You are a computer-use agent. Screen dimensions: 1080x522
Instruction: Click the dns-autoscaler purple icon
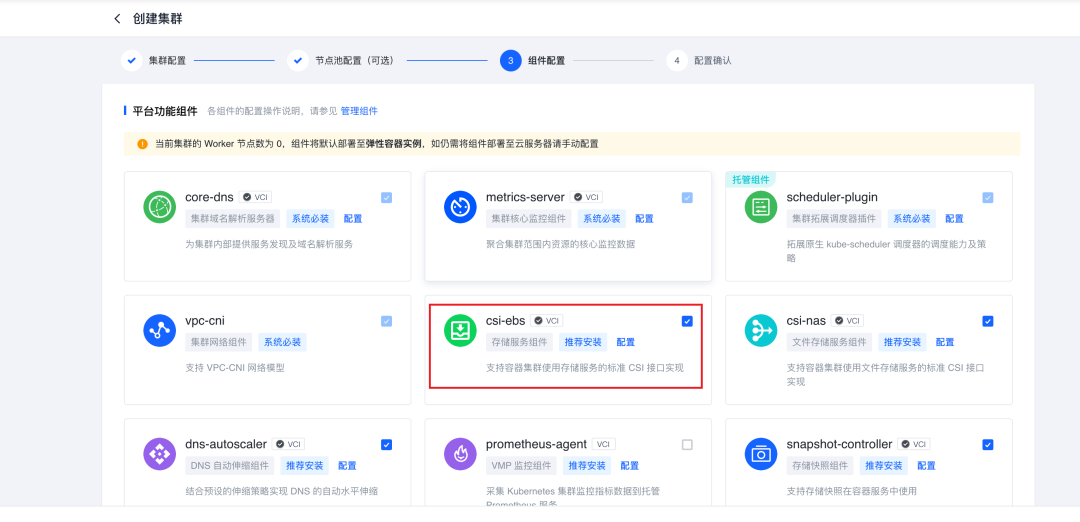160,454
